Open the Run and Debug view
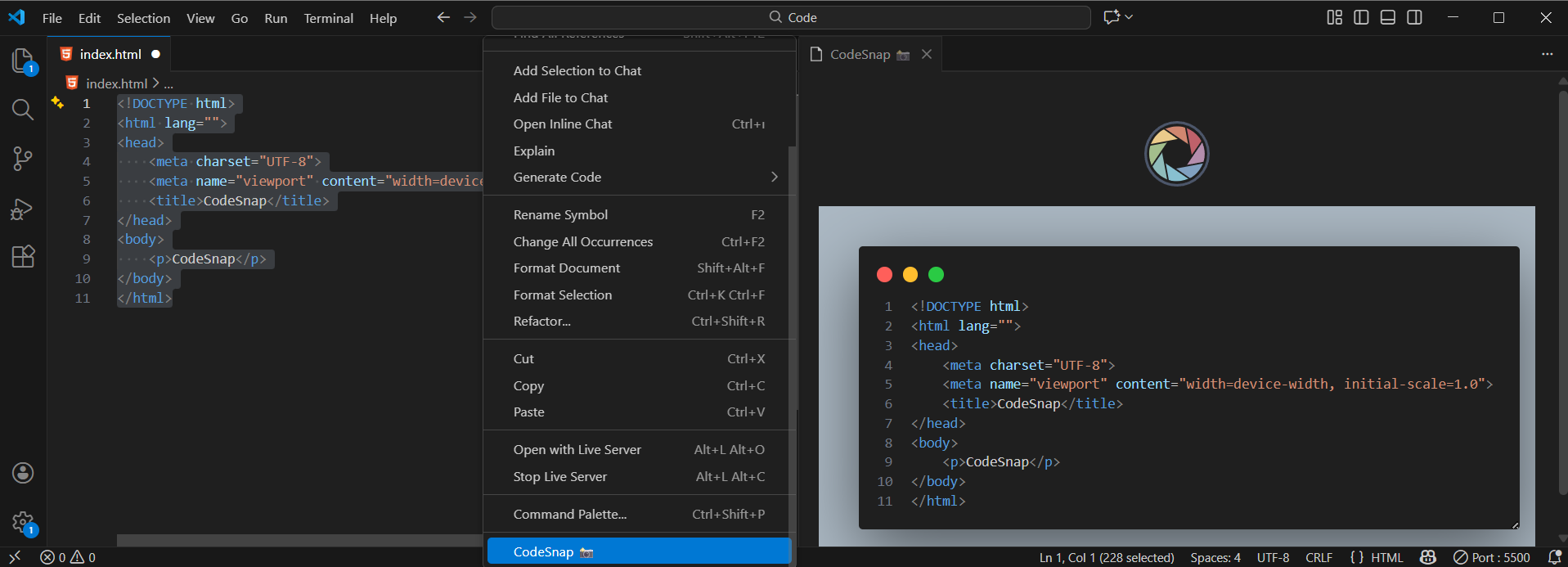This screenshot has width=1568, height=567. (23, 209)
